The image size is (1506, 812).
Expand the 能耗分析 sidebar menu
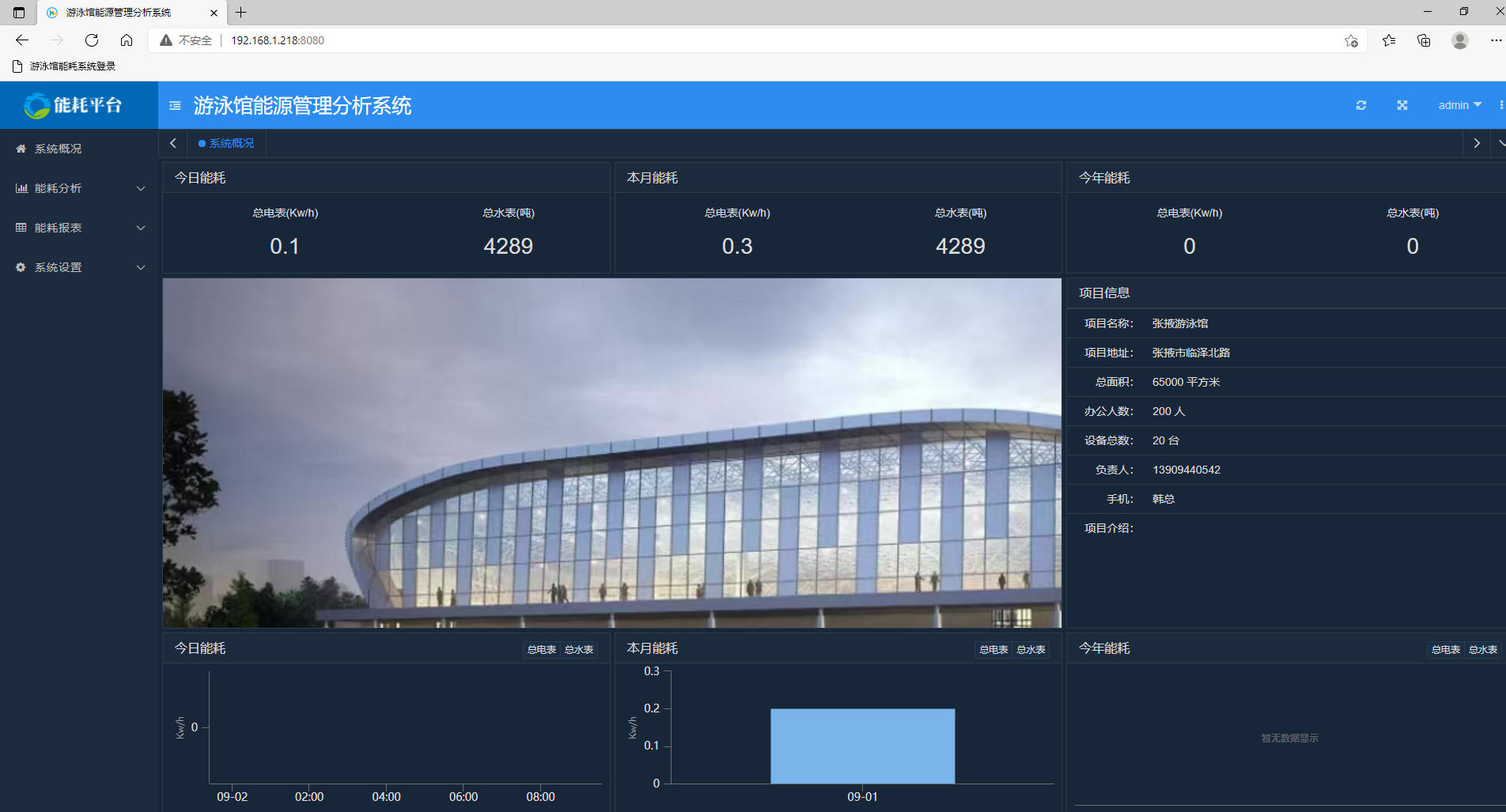pyautogui.click(x=79, y=188)
